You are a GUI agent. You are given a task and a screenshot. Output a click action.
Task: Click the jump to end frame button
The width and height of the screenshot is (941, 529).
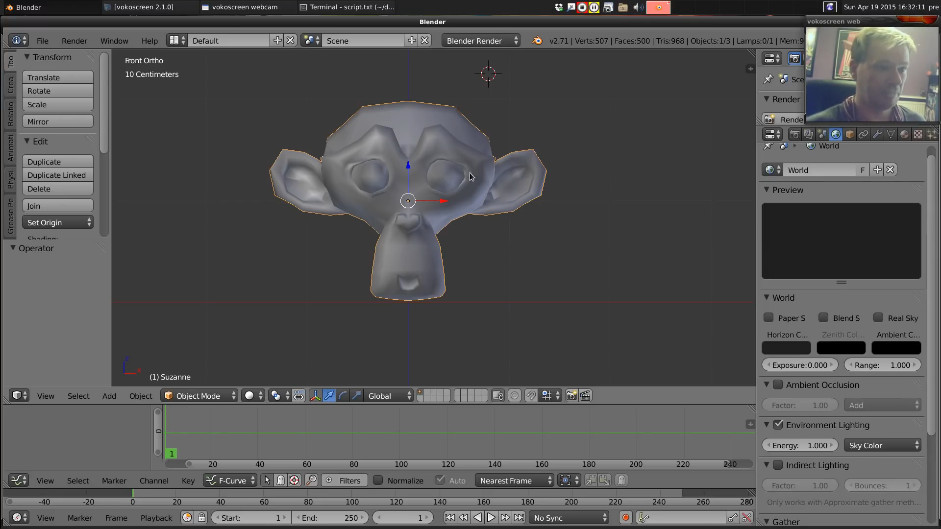point(517,518)
